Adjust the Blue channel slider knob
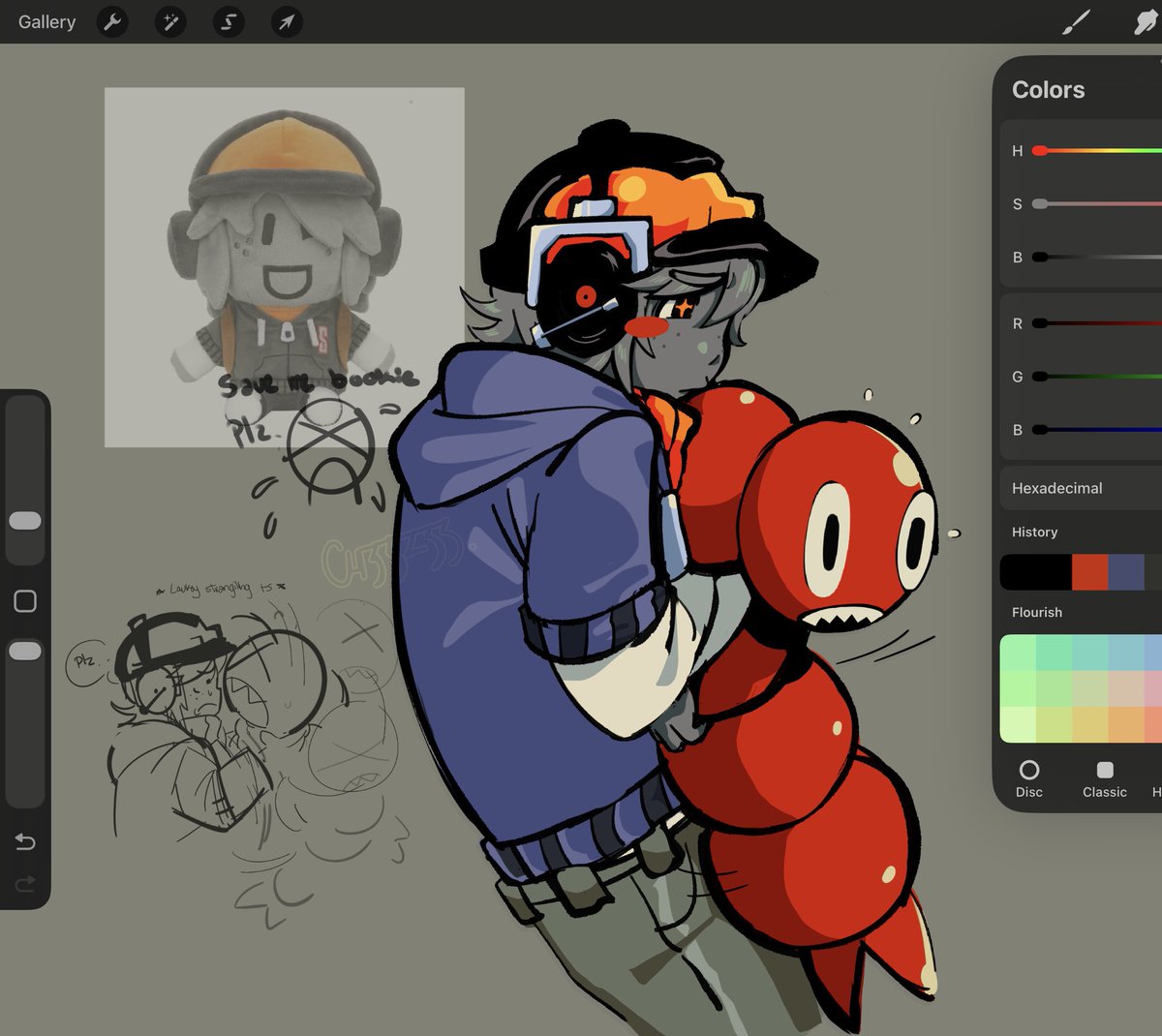Viewport: 1162px width, 1036px height. [1040, 429]
